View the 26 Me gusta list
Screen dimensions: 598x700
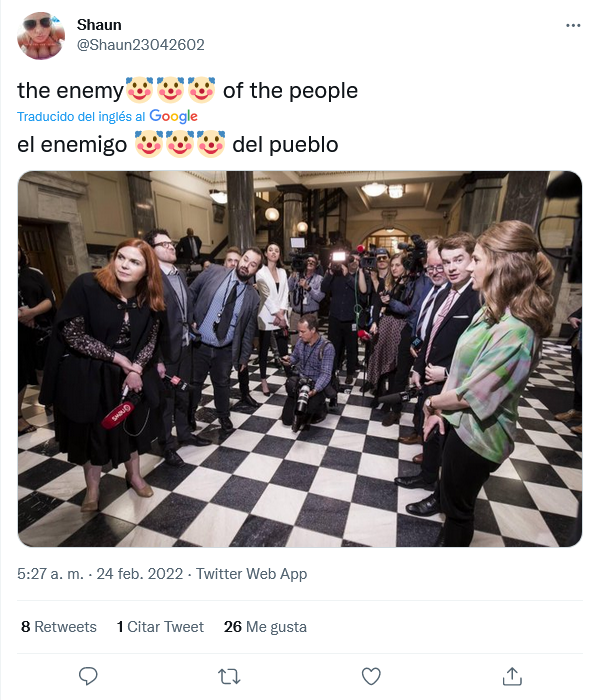pos(265,627)
